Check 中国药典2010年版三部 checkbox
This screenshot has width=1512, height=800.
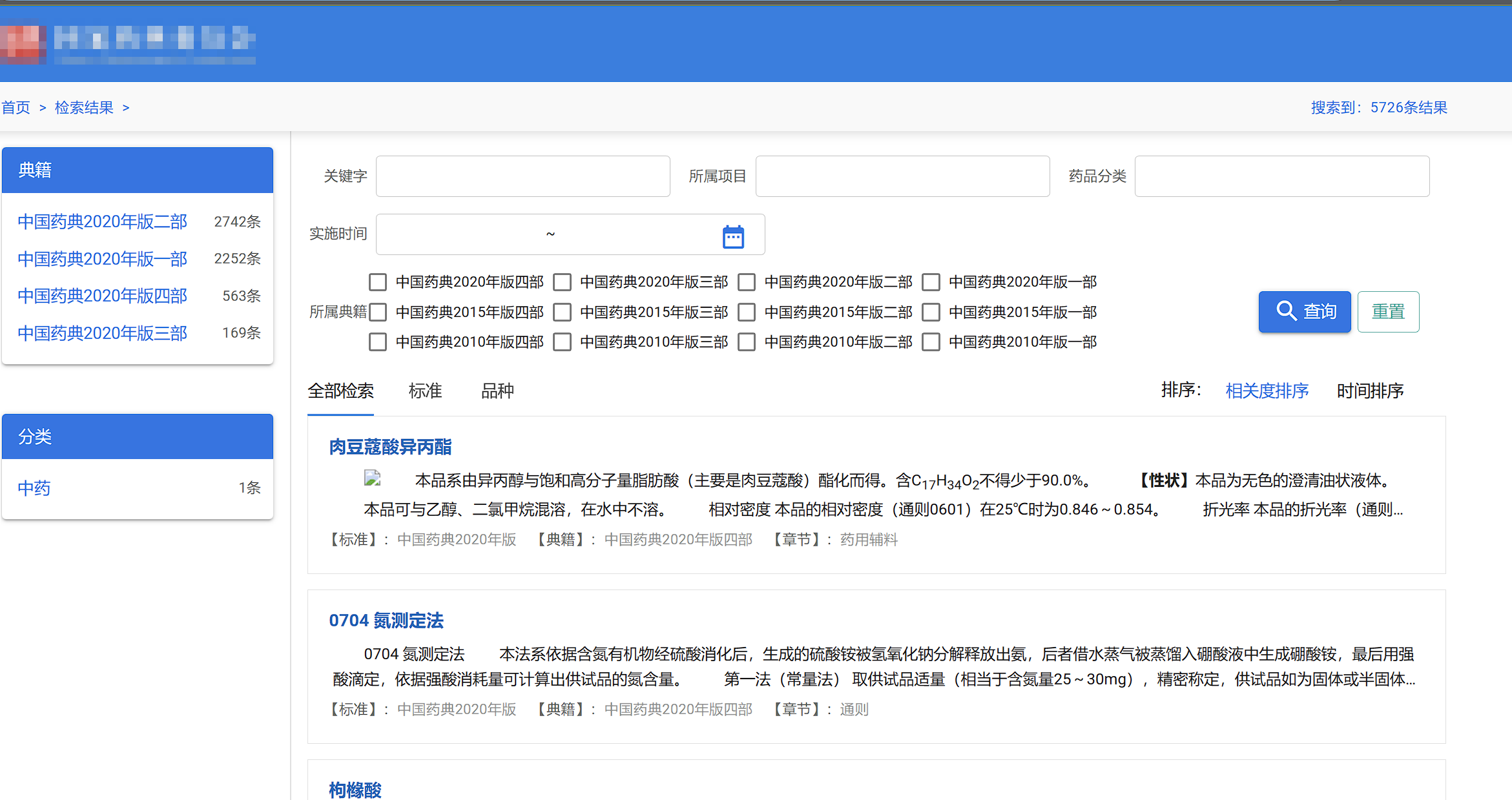click(x=563, y=342)
